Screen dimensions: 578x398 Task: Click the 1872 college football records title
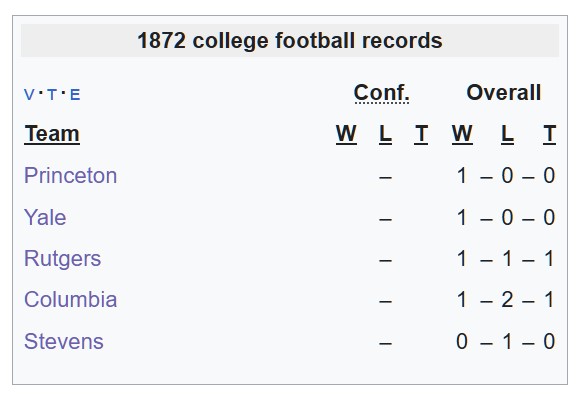[x=290, y=41]
